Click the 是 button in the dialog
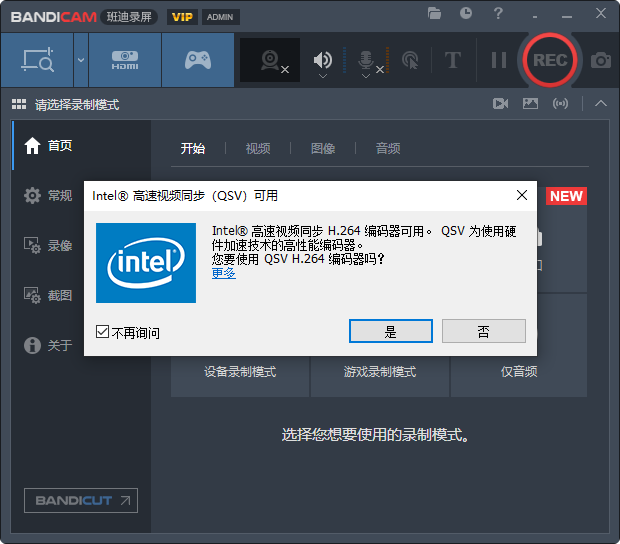620x544 pixels. pos(390,331)
